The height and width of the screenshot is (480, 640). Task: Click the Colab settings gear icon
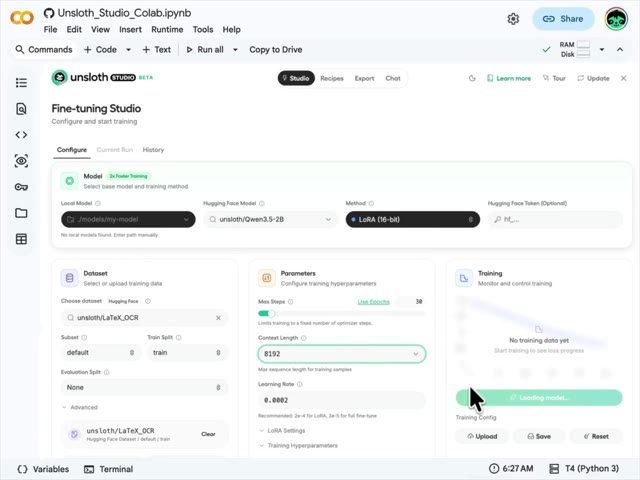(x=513, y=18)
